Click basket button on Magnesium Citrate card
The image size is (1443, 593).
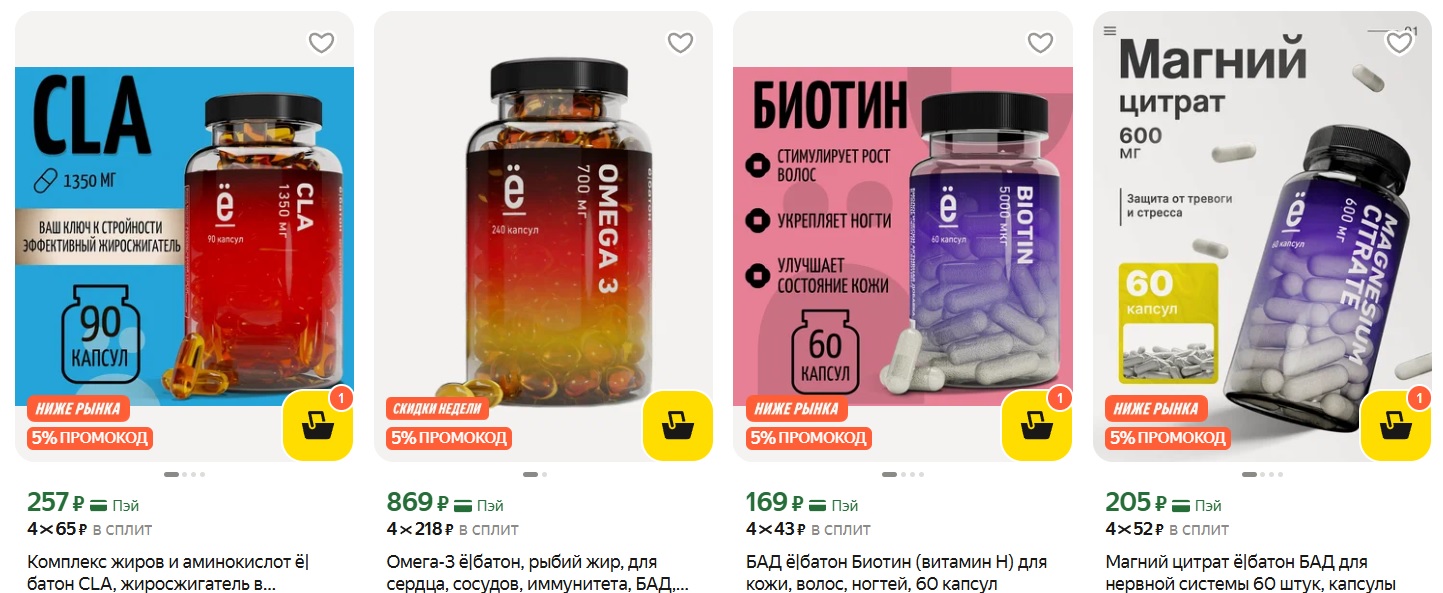(x=1396, y=426)
